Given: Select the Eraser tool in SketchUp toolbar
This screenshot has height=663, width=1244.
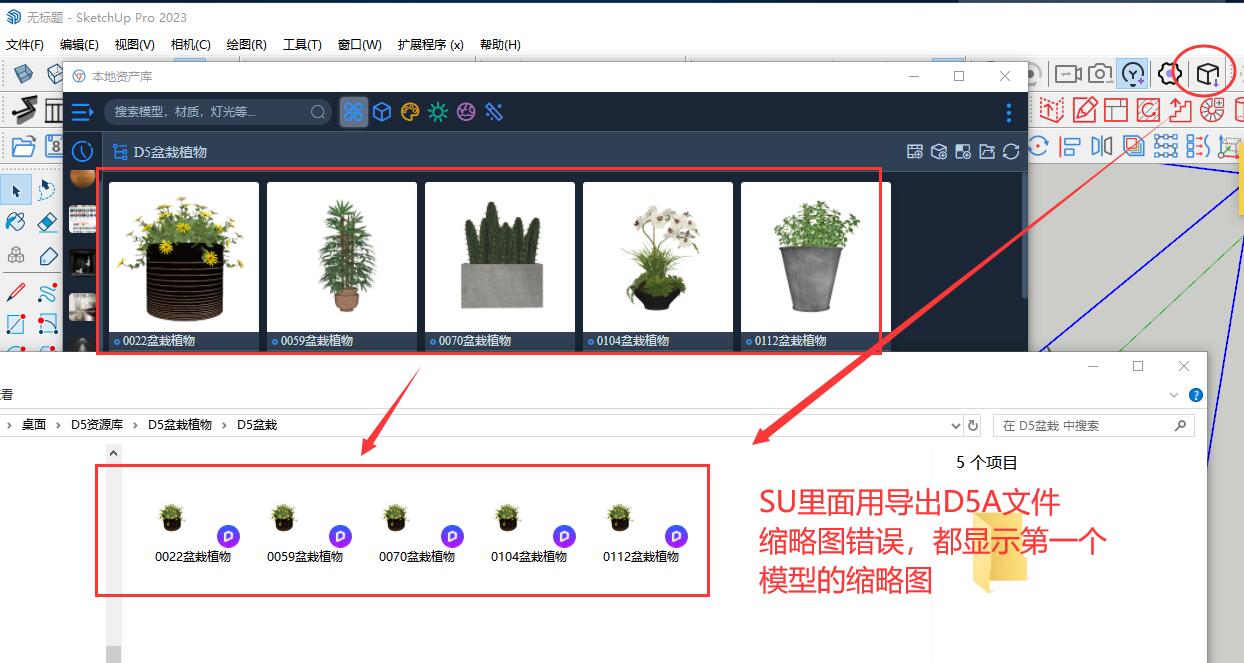Looking at the screenshot, I should [x=47, y=222].
